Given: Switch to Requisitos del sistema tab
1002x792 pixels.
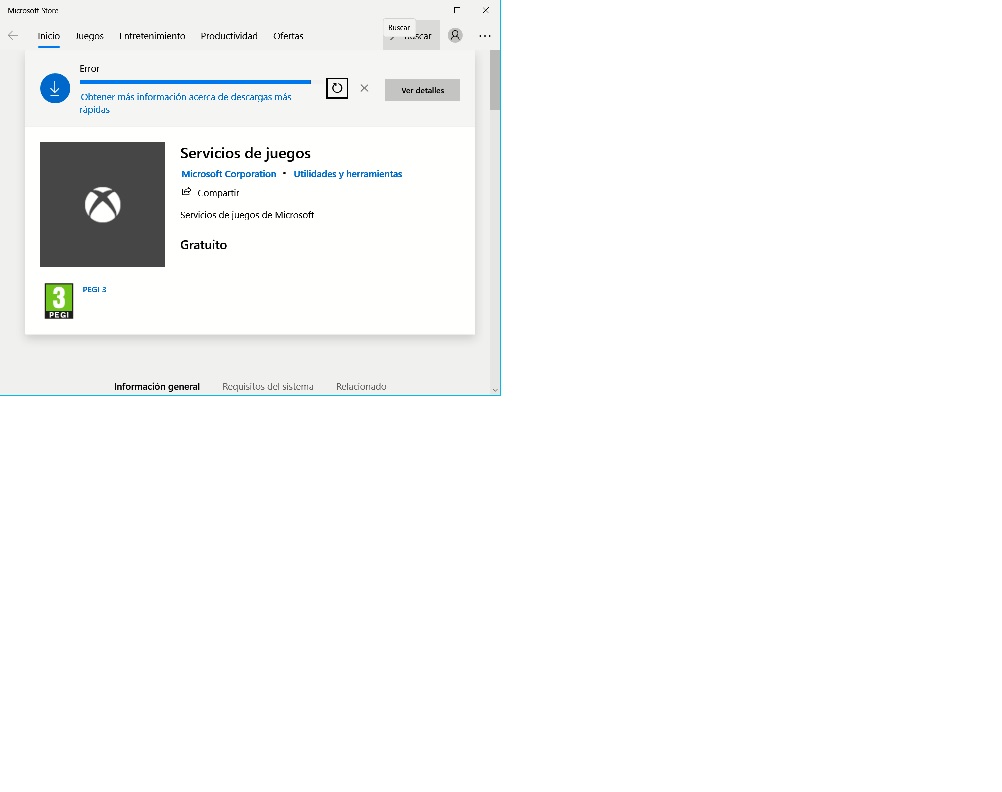Looking at the screenshot, I should [268, 387].
